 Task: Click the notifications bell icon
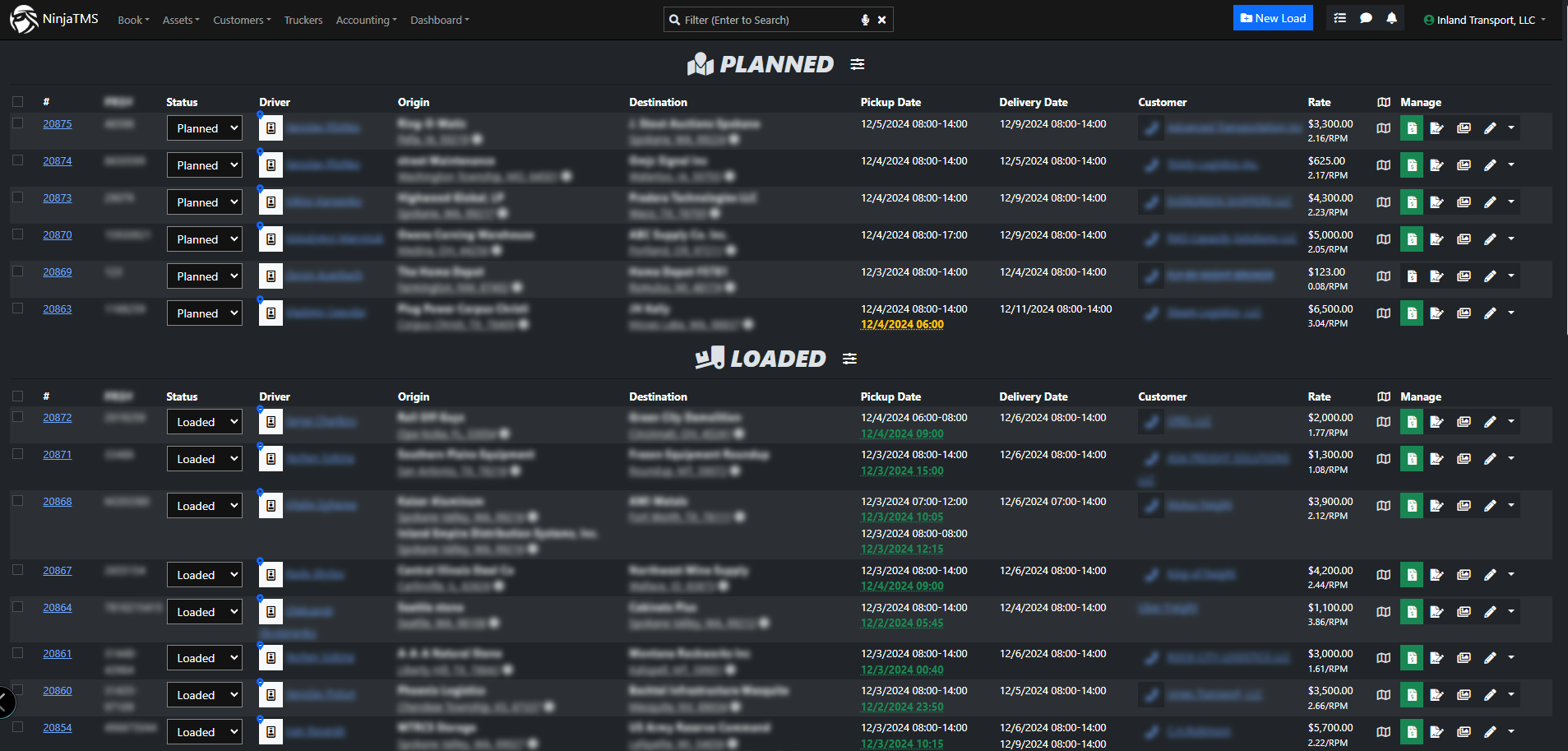1391,18
